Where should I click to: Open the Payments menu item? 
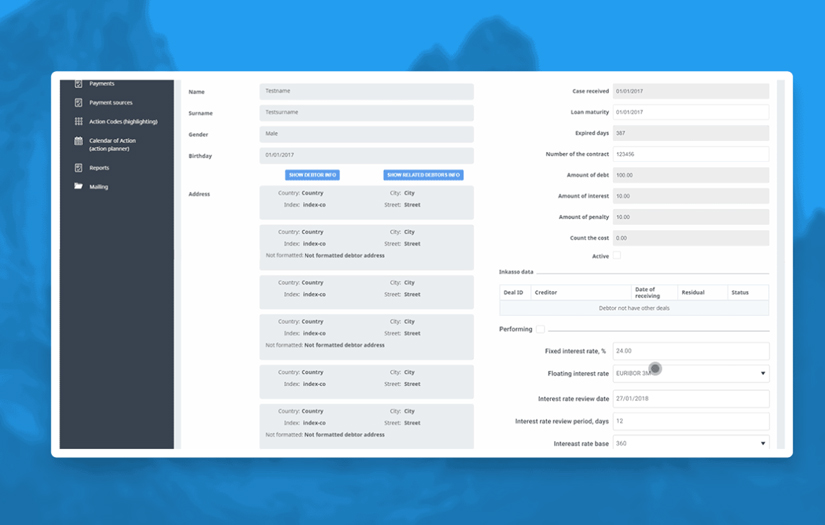102,84
